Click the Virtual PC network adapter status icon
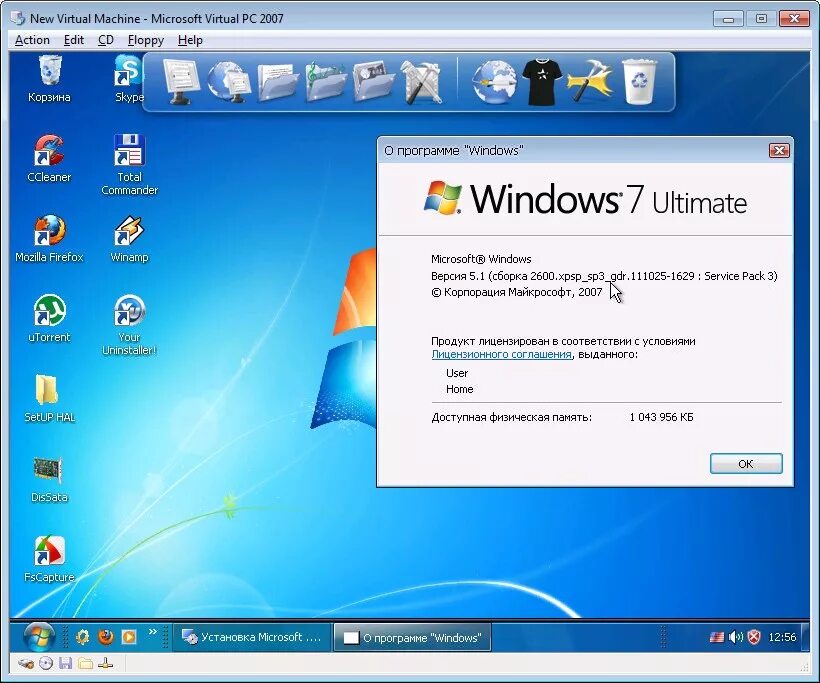The width and height of the screenshot is (820, 683). (105, 664)
